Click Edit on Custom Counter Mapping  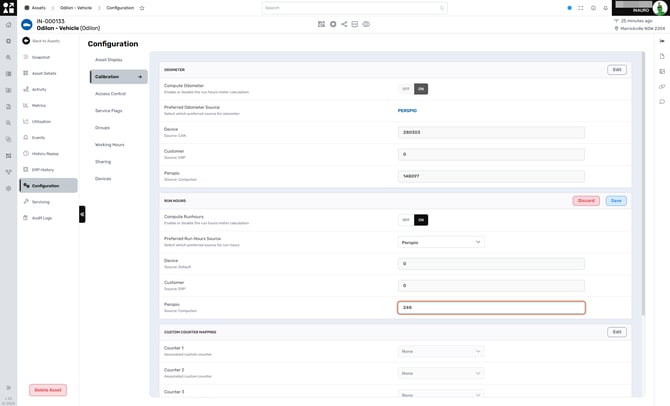(x=617, y=332)
